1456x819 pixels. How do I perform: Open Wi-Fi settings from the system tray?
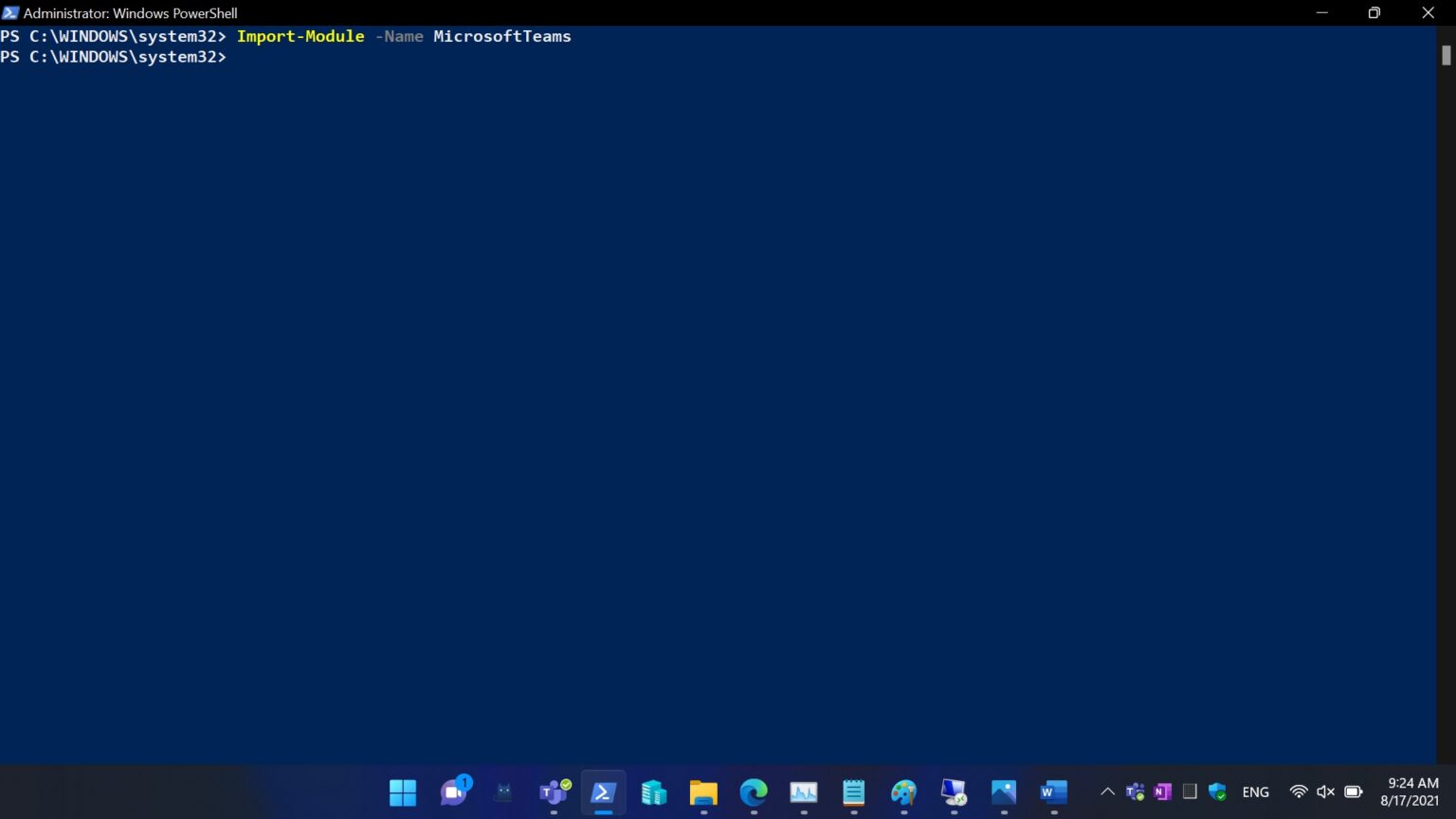(x=1298, y=792)
